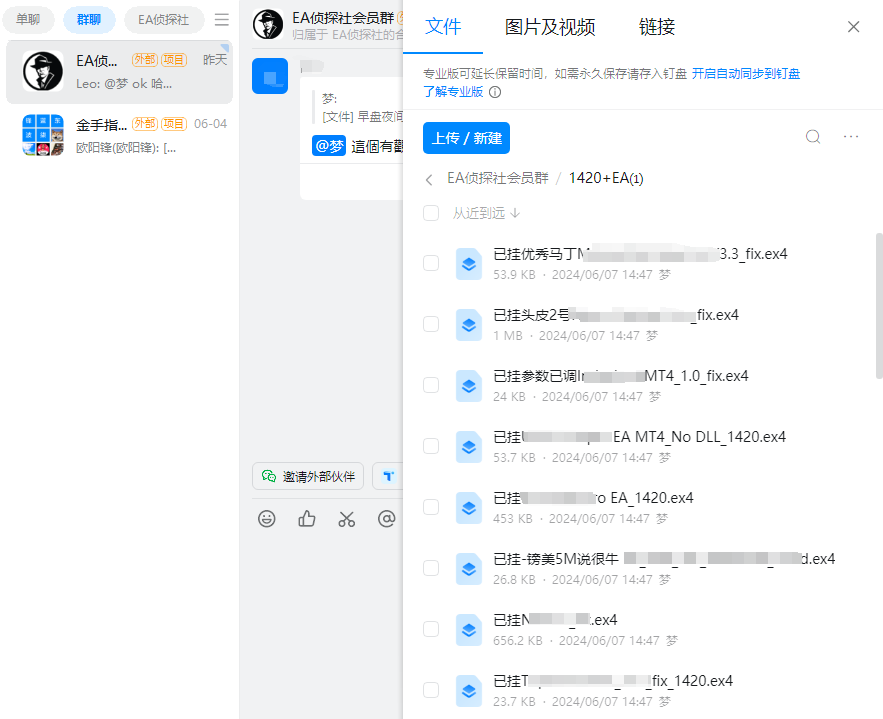Click 邀请外部伙伴 button
Screen dimensions: 883x719
coord(308,476)
